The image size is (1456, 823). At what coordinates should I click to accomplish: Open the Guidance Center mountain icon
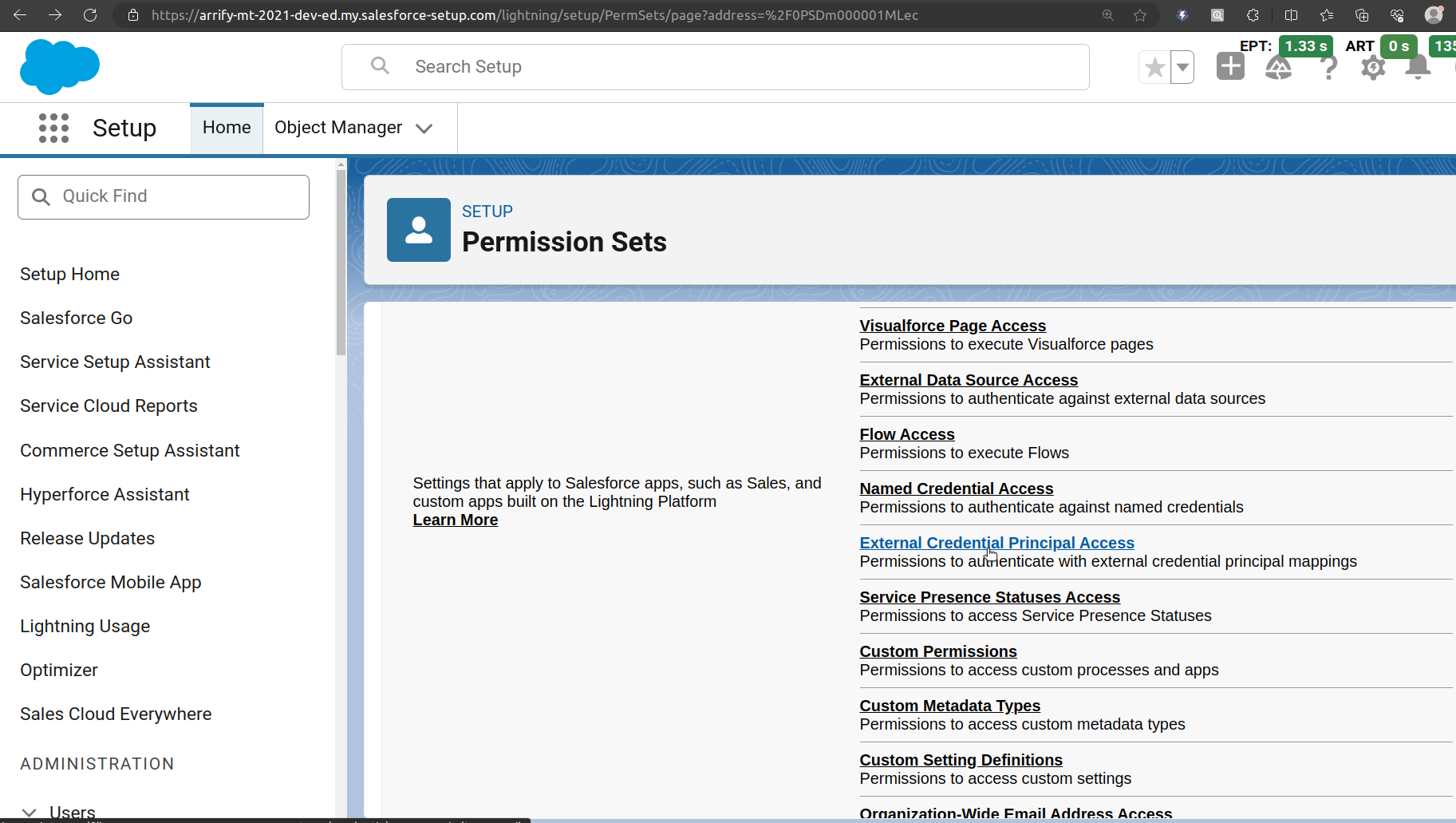1279,68
